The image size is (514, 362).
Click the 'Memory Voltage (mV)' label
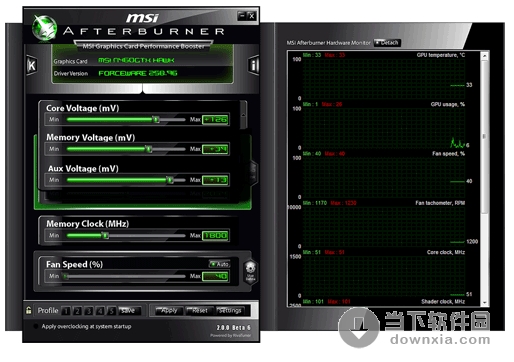coord(90,137)
